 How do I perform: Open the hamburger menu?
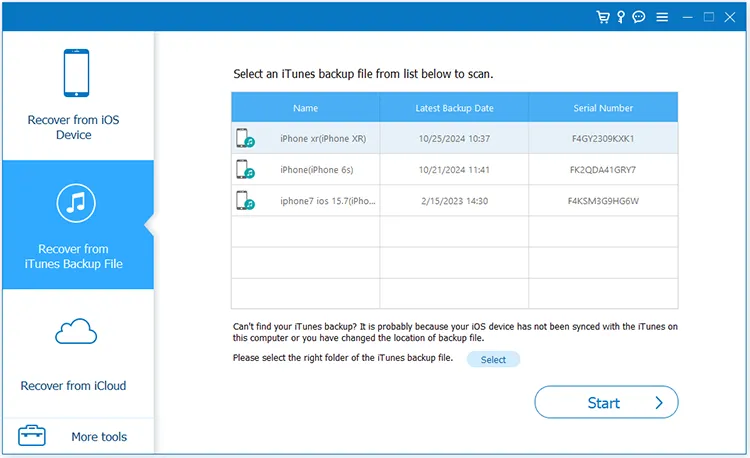click(x=661, y=17)
